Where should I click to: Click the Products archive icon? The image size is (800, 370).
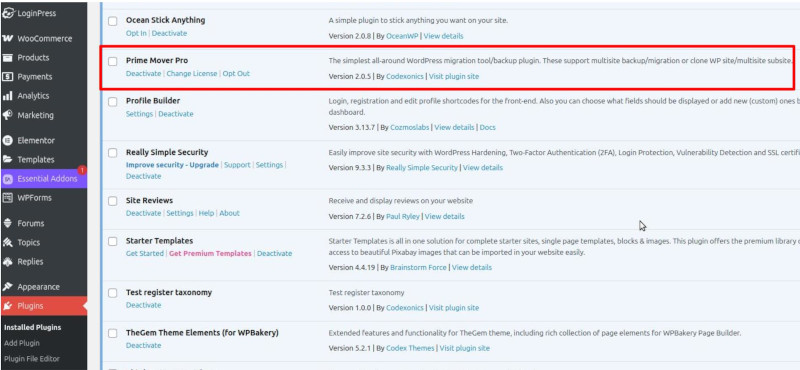[x=8, y=58]
